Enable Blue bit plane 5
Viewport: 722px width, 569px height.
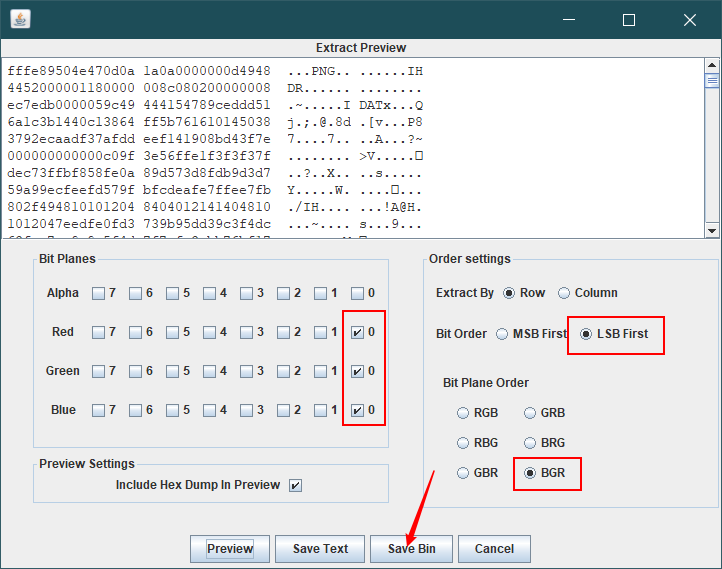[x=172, y=410]
